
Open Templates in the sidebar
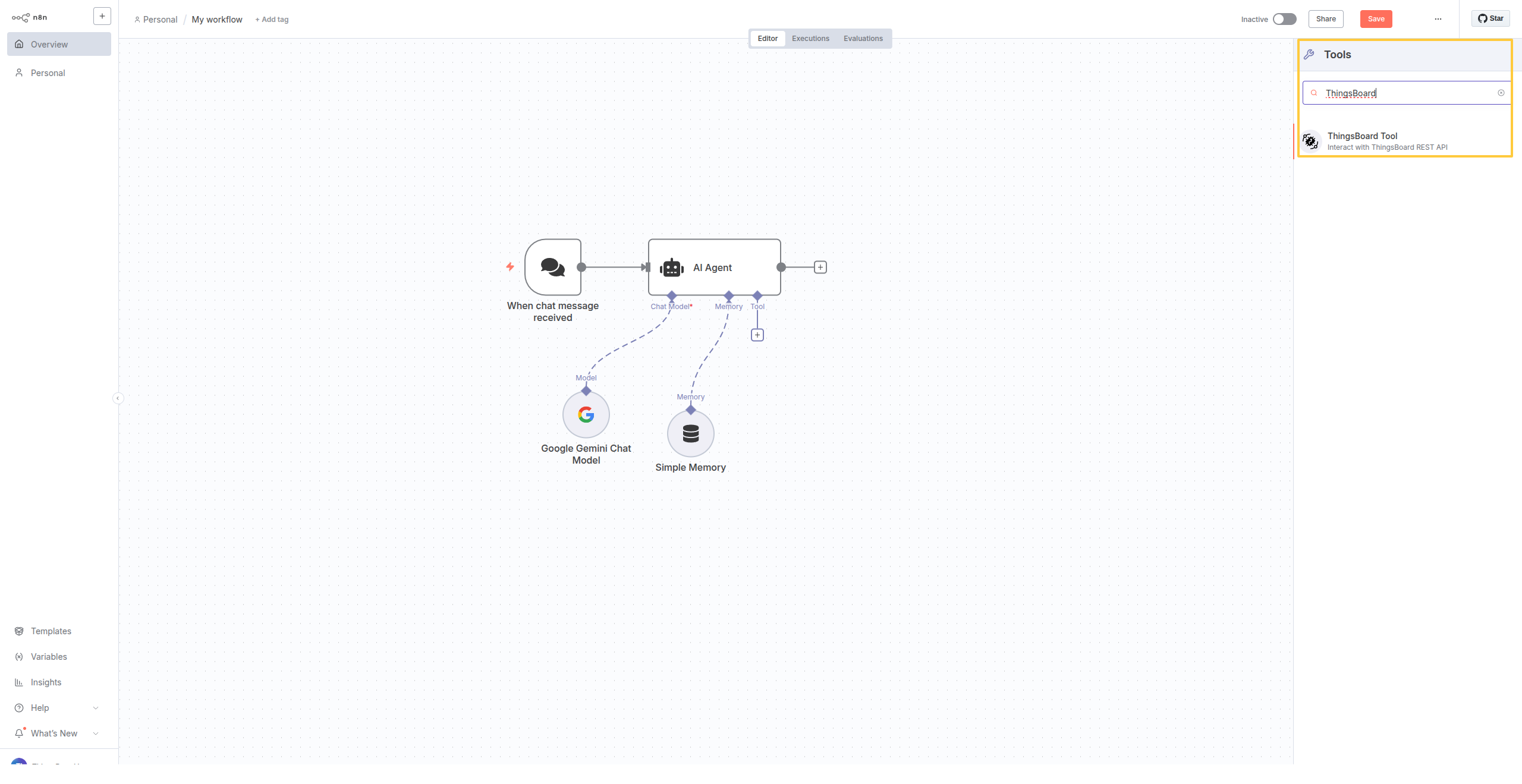click(x=51, y=631)
